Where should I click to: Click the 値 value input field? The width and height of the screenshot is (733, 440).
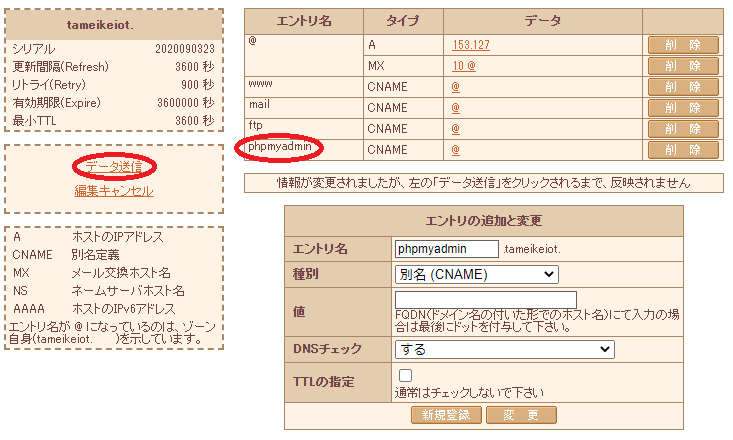point(486,300)
